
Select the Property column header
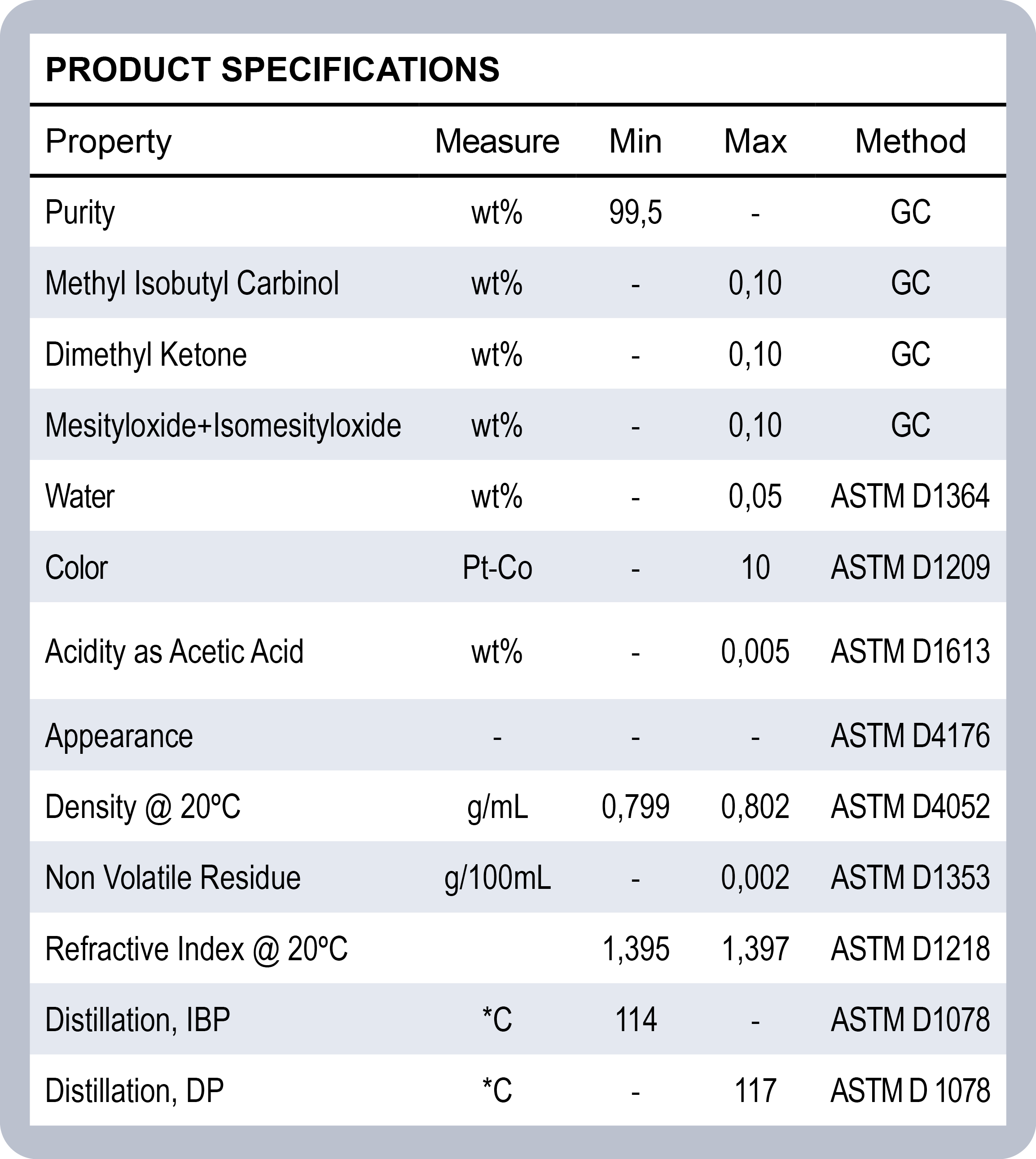click(x=108, y=141)
